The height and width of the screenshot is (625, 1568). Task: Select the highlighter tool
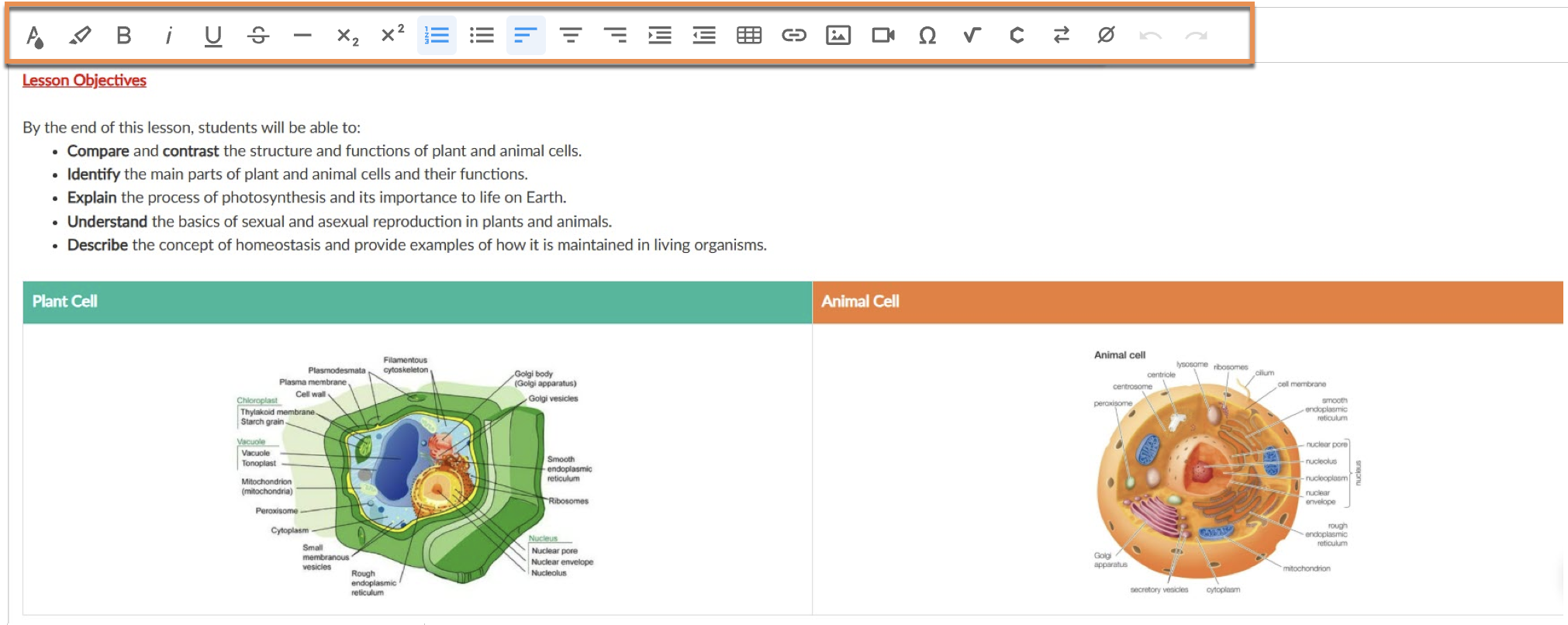(79, 36)
